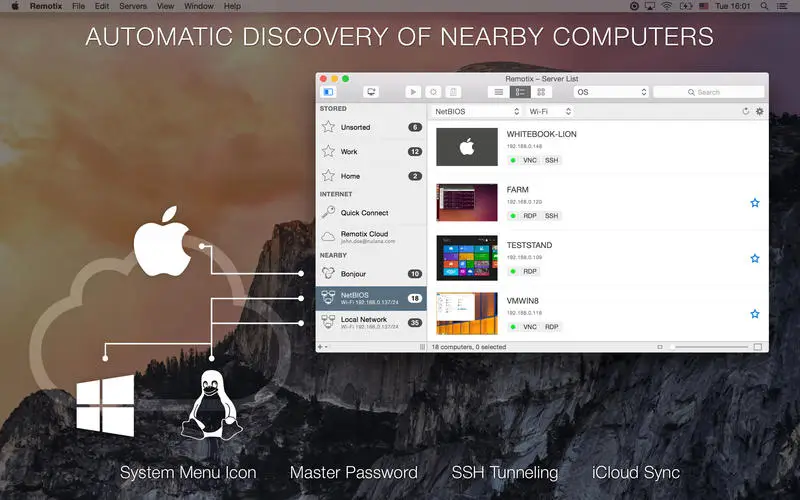Click the Bonjour icon in sidebar
This screenshot has height=500, width=800.
click(328, 273)
